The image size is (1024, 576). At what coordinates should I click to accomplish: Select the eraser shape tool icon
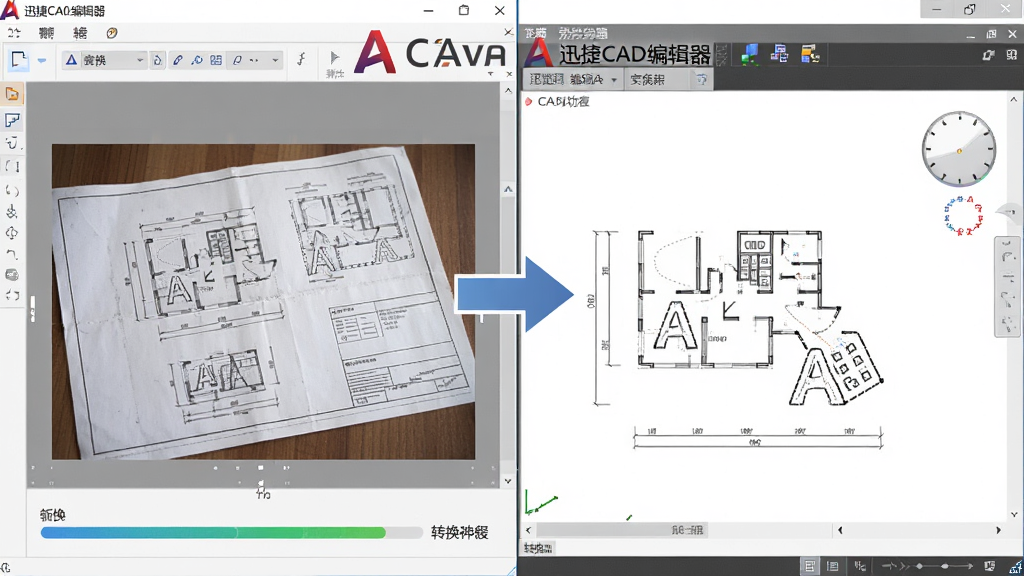pyautogui.click(x=238, y=60)
